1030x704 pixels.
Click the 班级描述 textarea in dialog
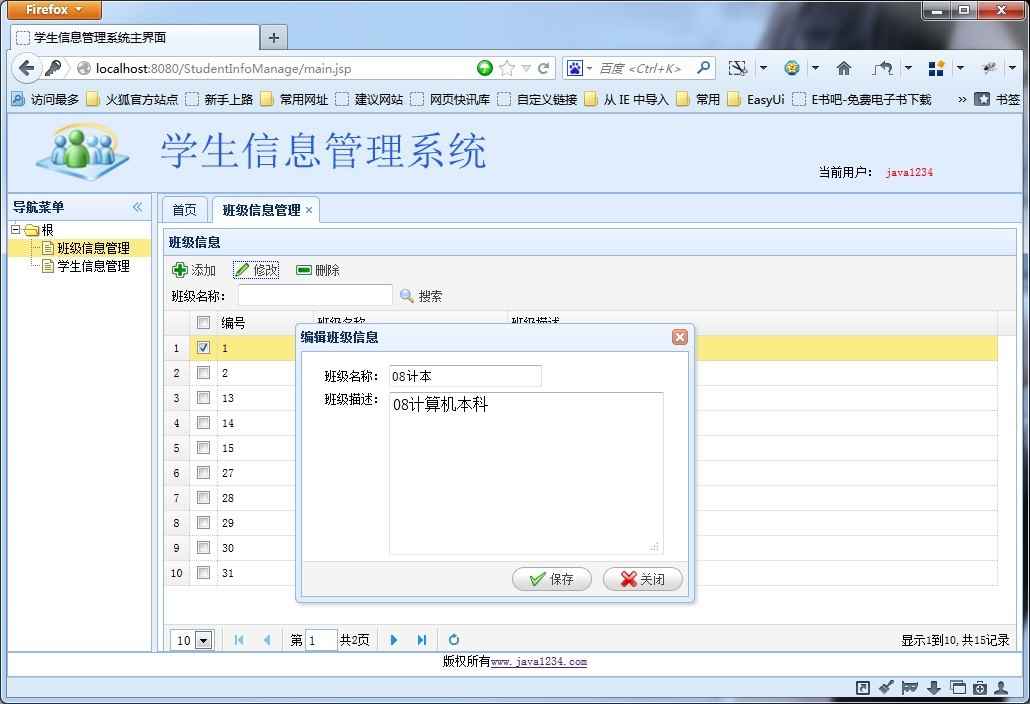click(526, 473)
